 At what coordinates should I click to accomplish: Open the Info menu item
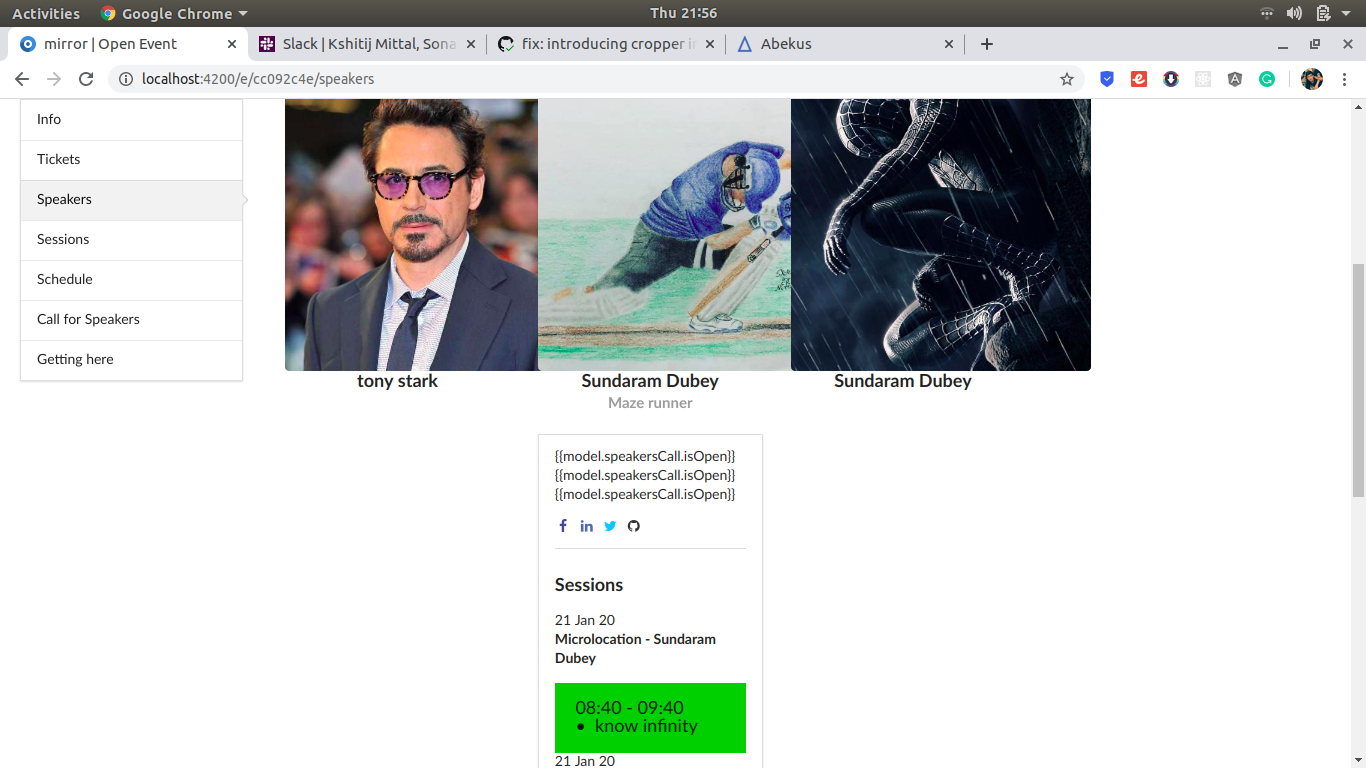[131, 120]
